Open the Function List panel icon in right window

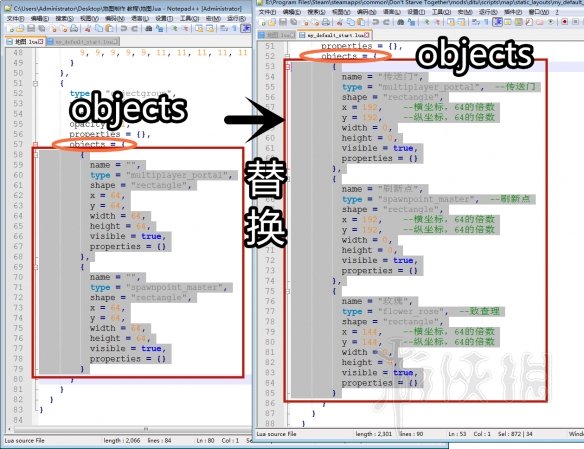point(529,22)
